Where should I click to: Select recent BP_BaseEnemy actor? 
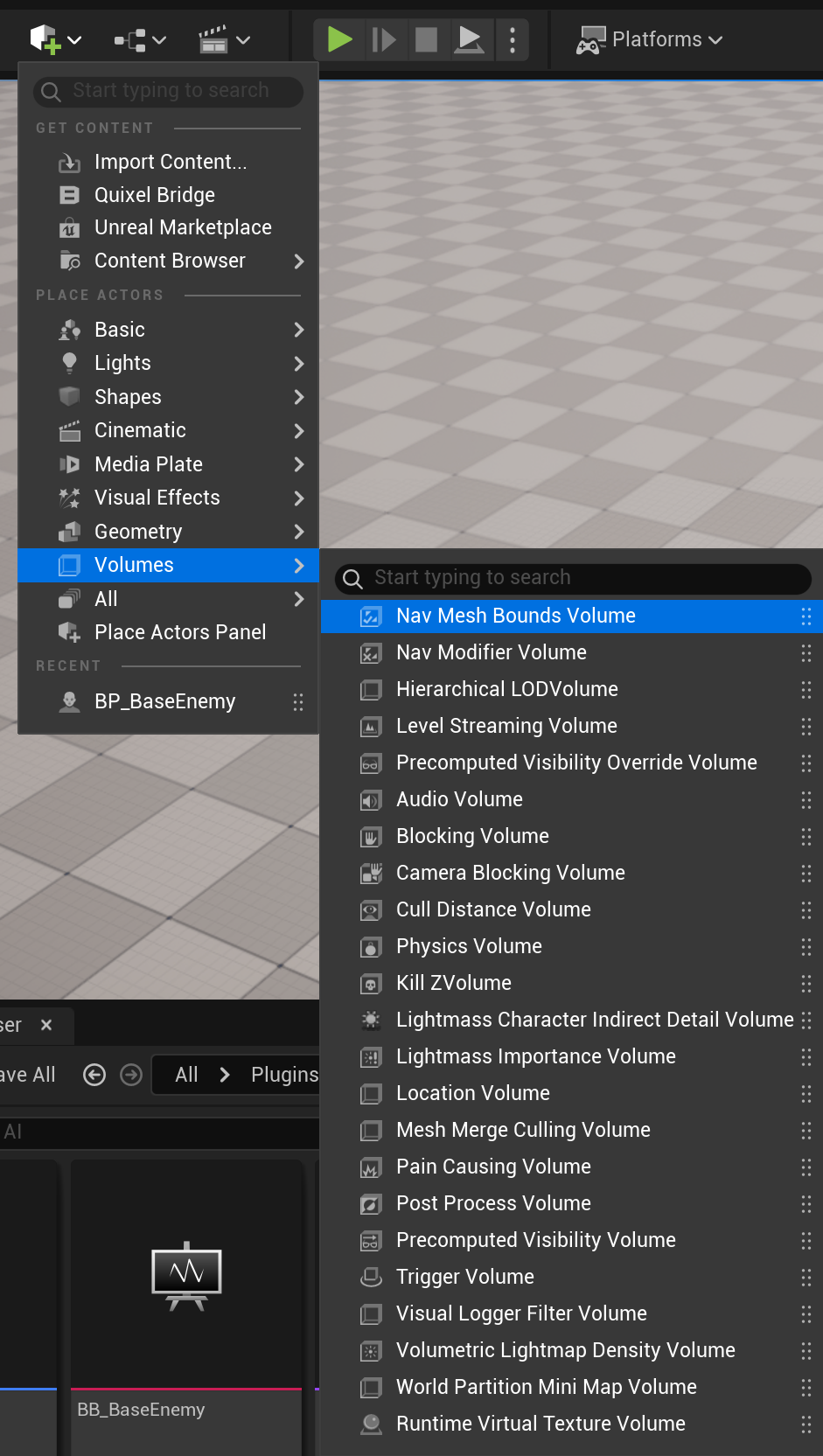tap(168, 701)
